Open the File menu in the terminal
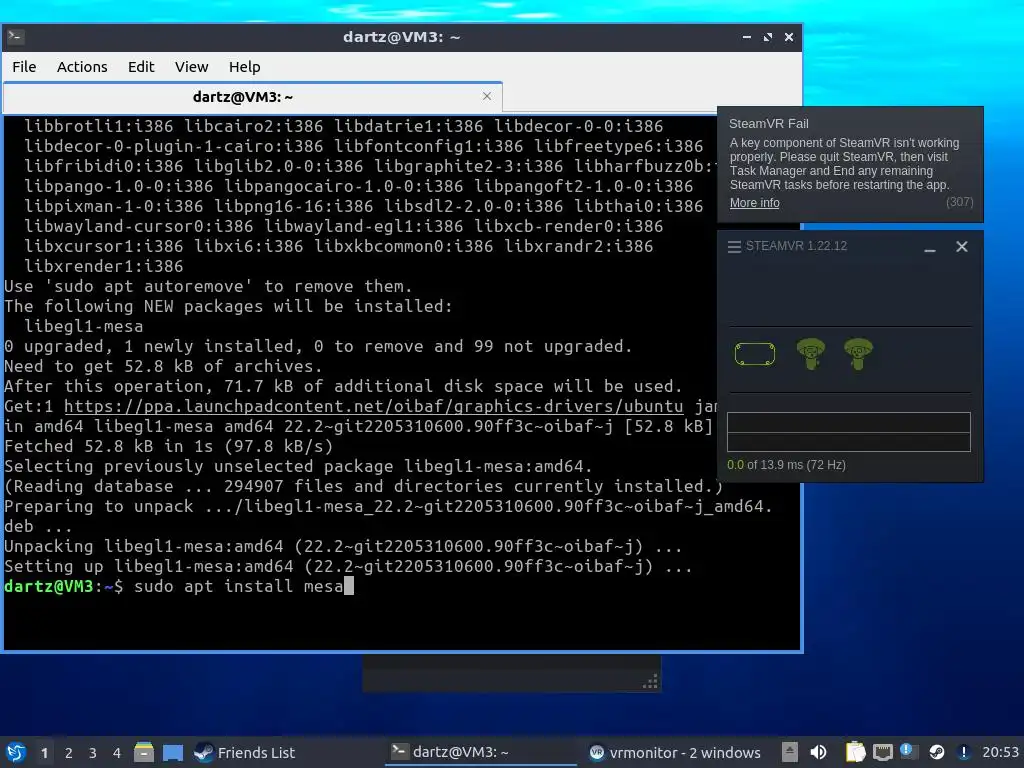The width and height of the screenshot is (1024, 768). coord(24,67)
